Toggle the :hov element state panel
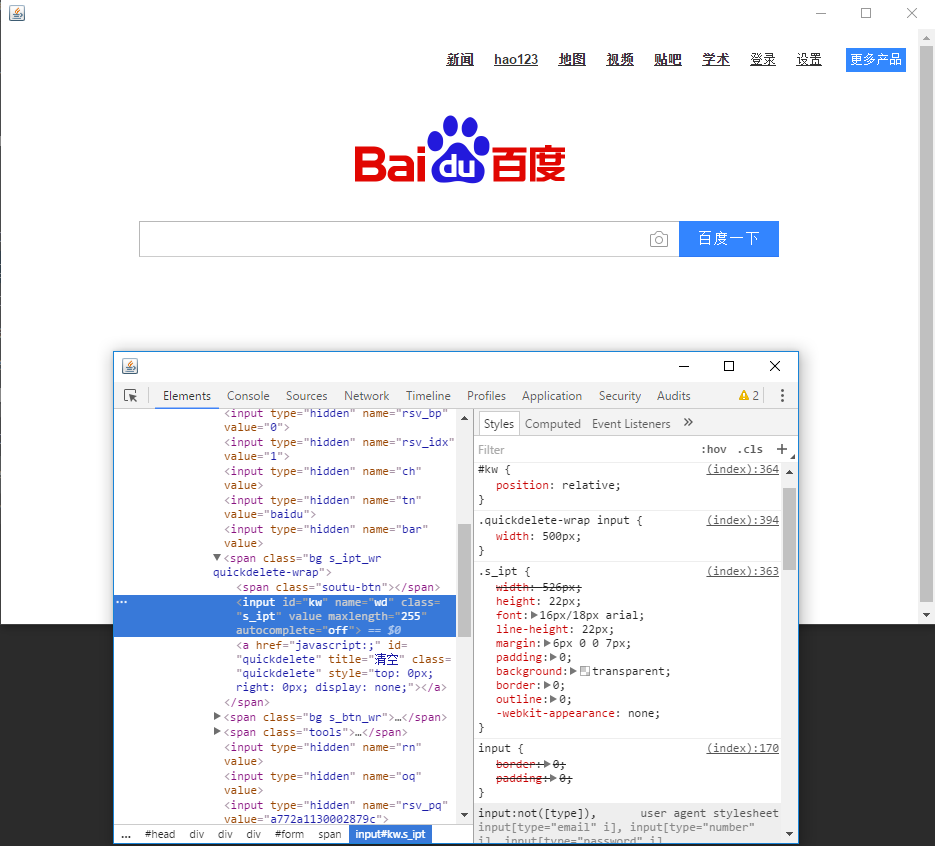935x846 pixels. coord(713,450)
